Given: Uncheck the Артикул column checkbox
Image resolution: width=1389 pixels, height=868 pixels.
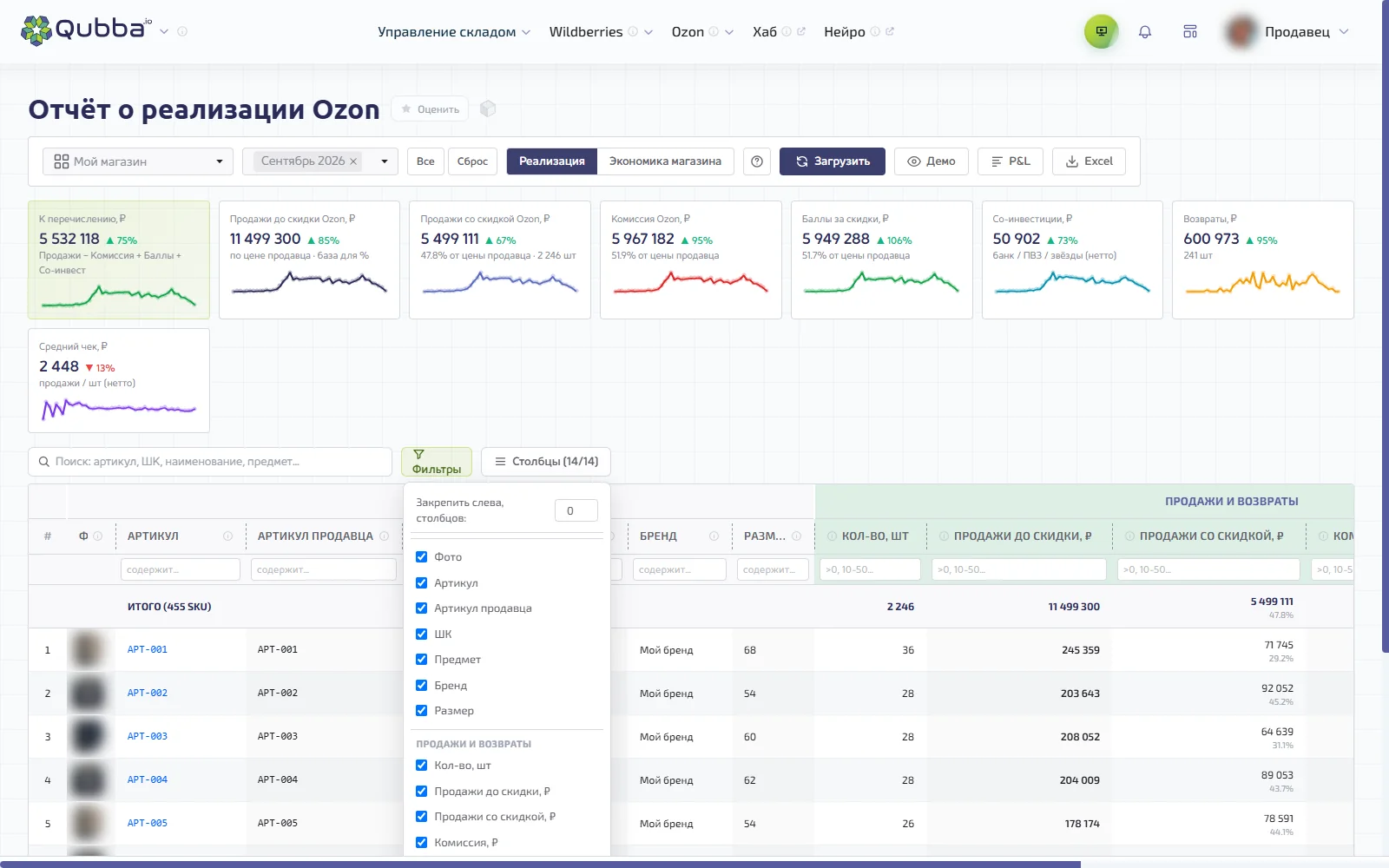Looking at the screenshot, I should (x=421, y=583).
